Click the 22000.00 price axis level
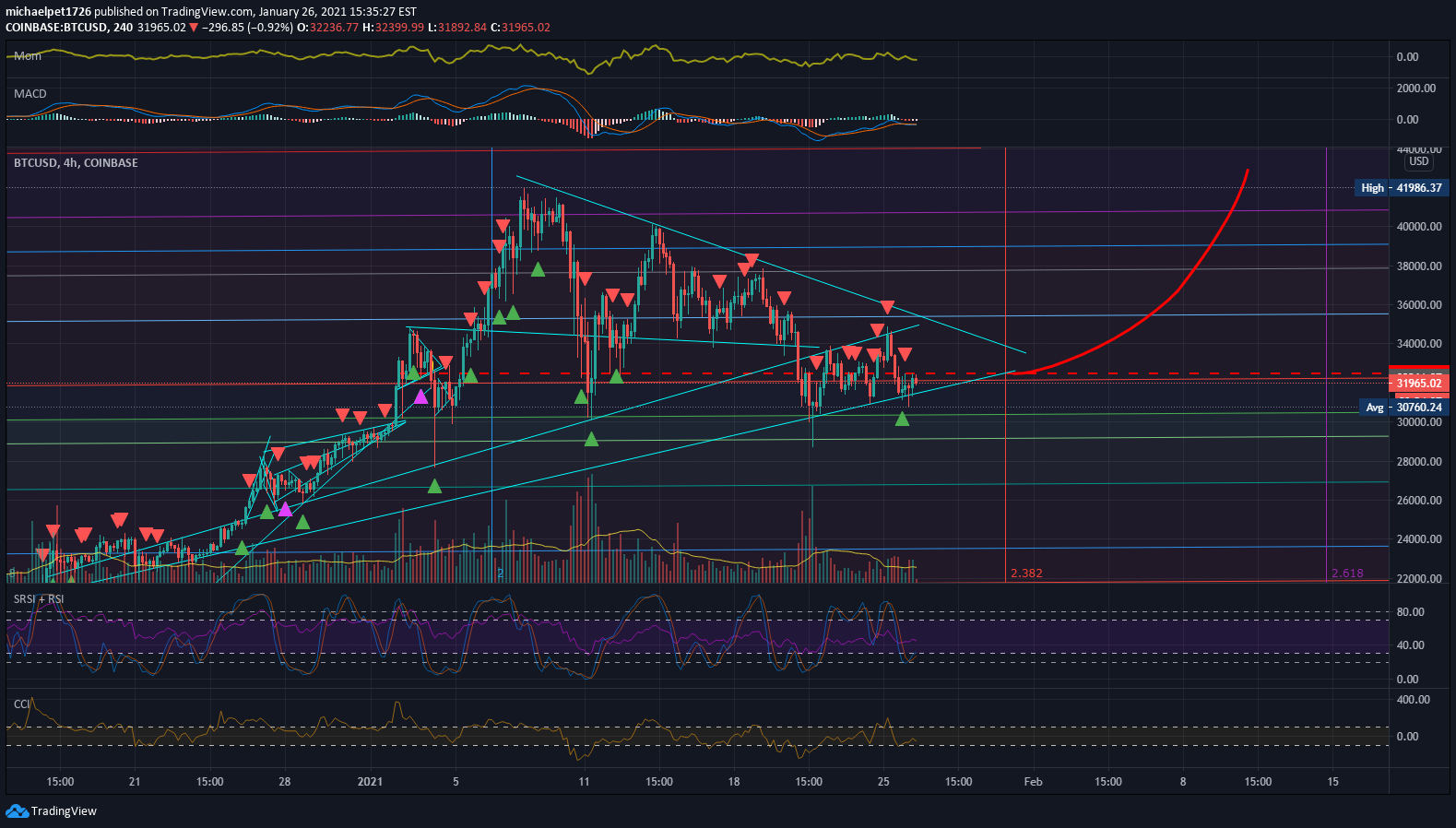Image resolution: width=1456 pixels, height=828 pixels. tap(1419, 579)
